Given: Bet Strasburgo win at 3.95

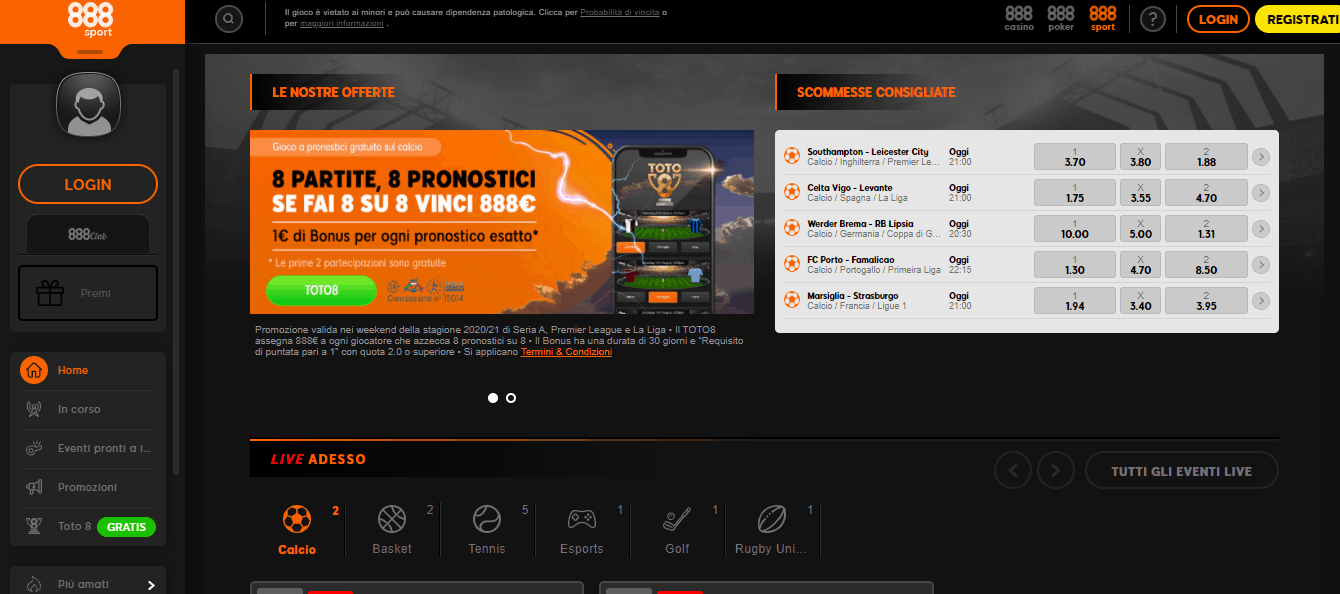Looking at the screenshot, I should (1206, 301).
